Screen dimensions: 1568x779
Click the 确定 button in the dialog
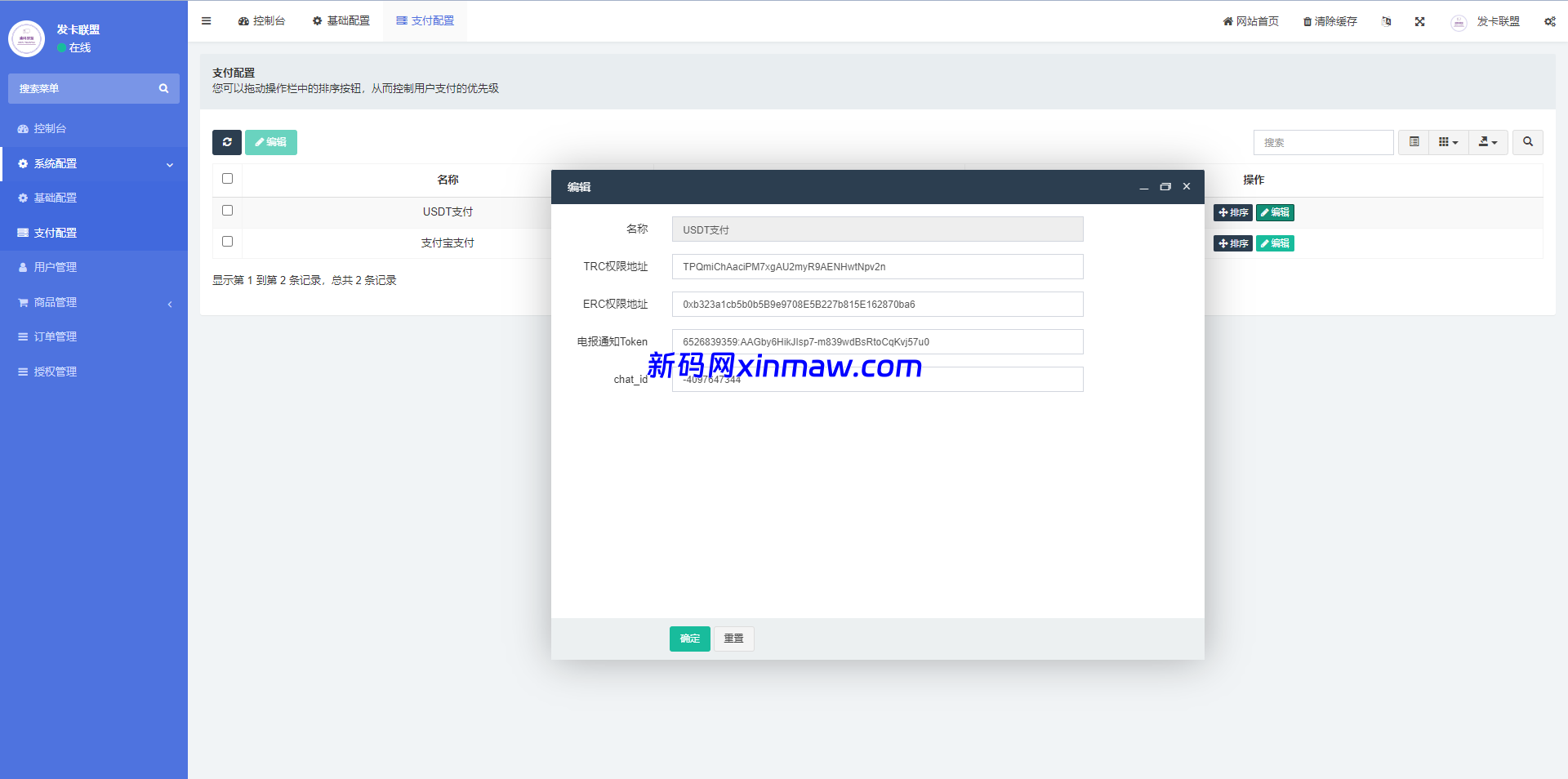tap(689, 639)
